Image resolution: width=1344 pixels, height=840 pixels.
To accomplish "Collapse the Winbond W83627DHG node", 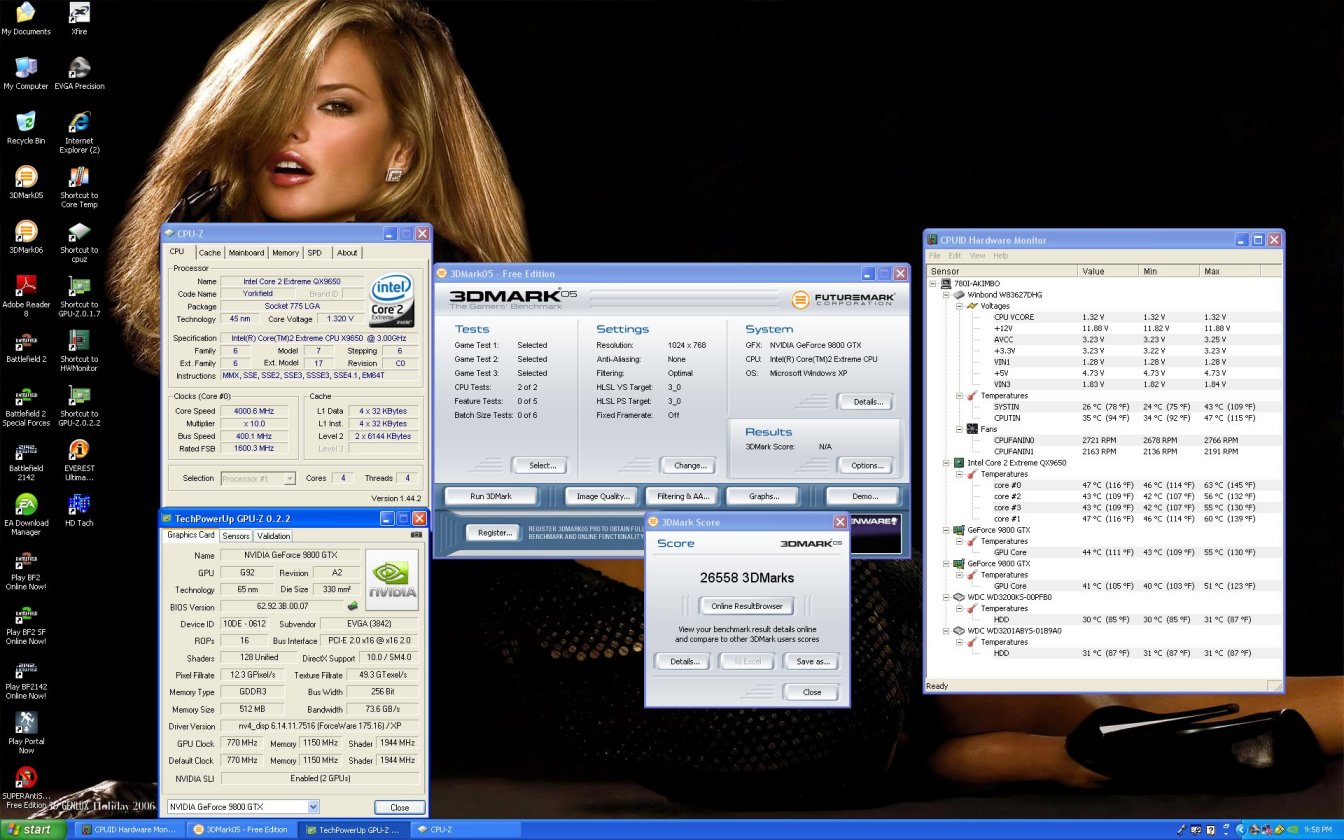I will pyautogui.click(x=946, y=295).
